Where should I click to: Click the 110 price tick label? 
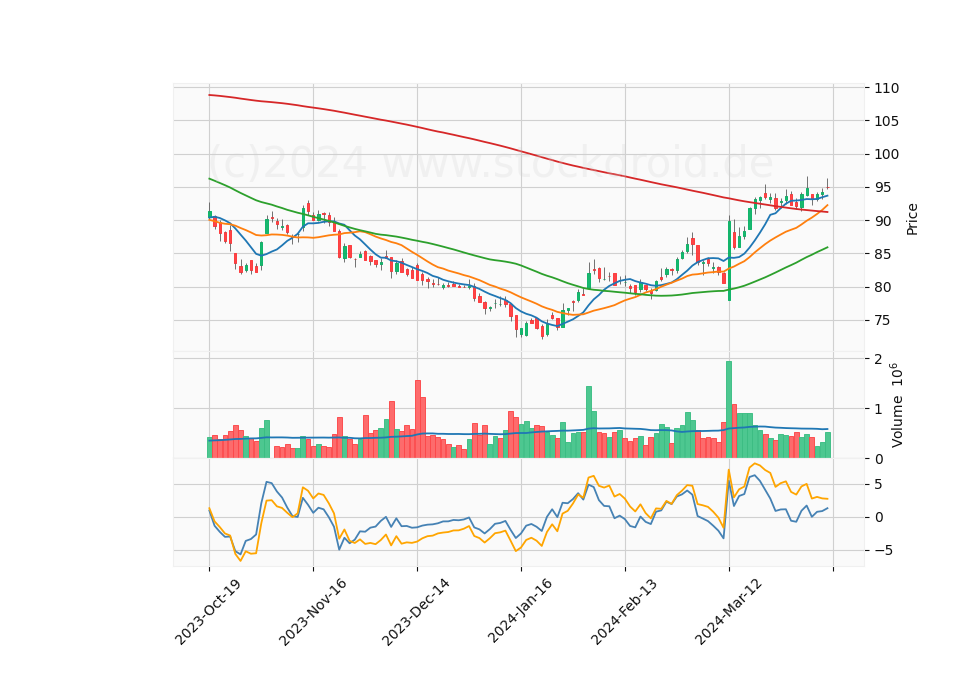pos(887,88)
